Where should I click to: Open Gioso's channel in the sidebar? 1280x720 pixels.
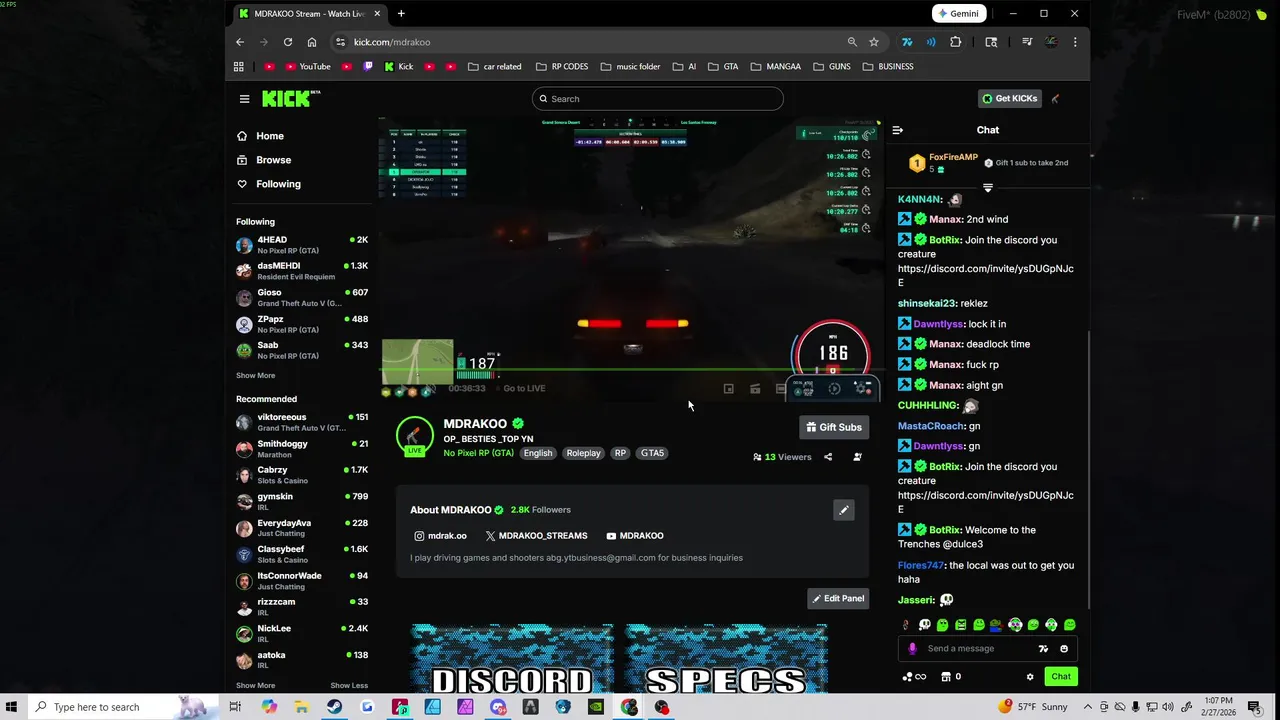point(302,298)
